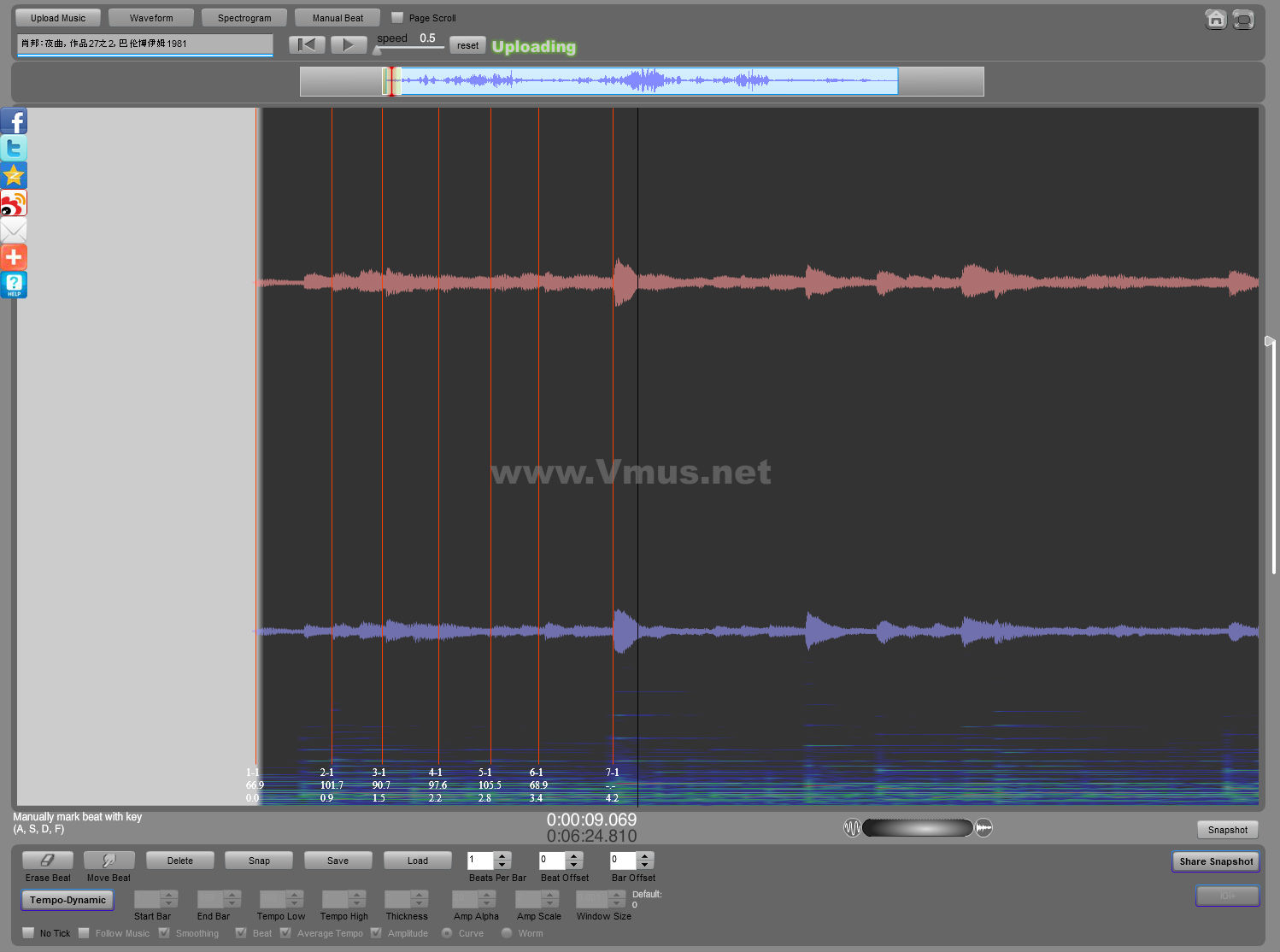Select the Curve radio option
Image resolution: width=1280 pixels, height=952 pixels.
(447, 933)
